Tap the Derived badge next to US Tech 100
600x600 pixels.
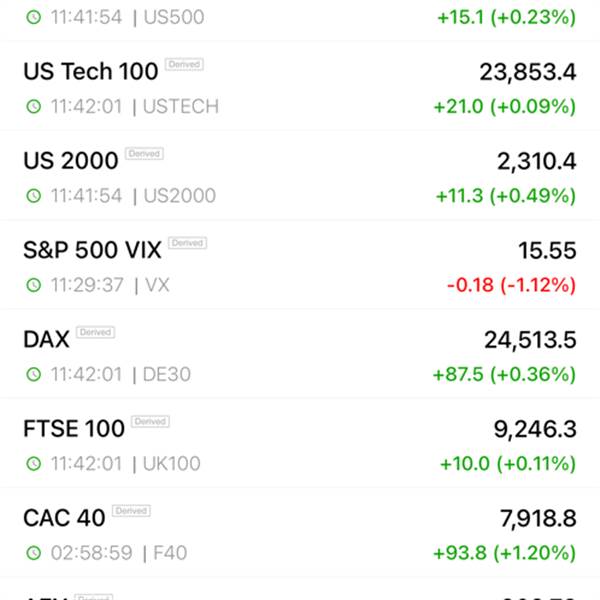coord(184,64)
